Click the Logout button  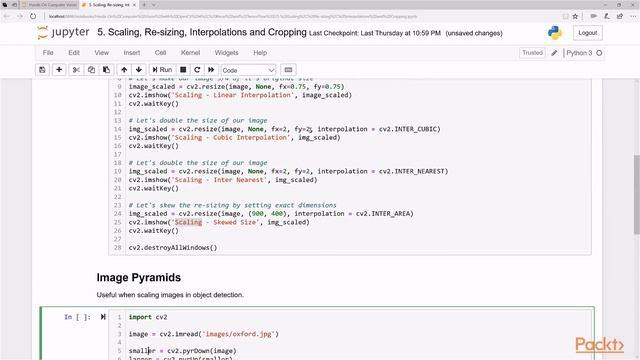click(x=588, y=33)
